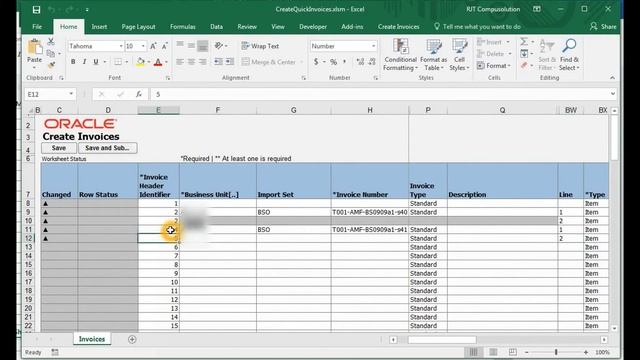
Task: Click the Save button under Create Invoices
Action: coord(59,148)
